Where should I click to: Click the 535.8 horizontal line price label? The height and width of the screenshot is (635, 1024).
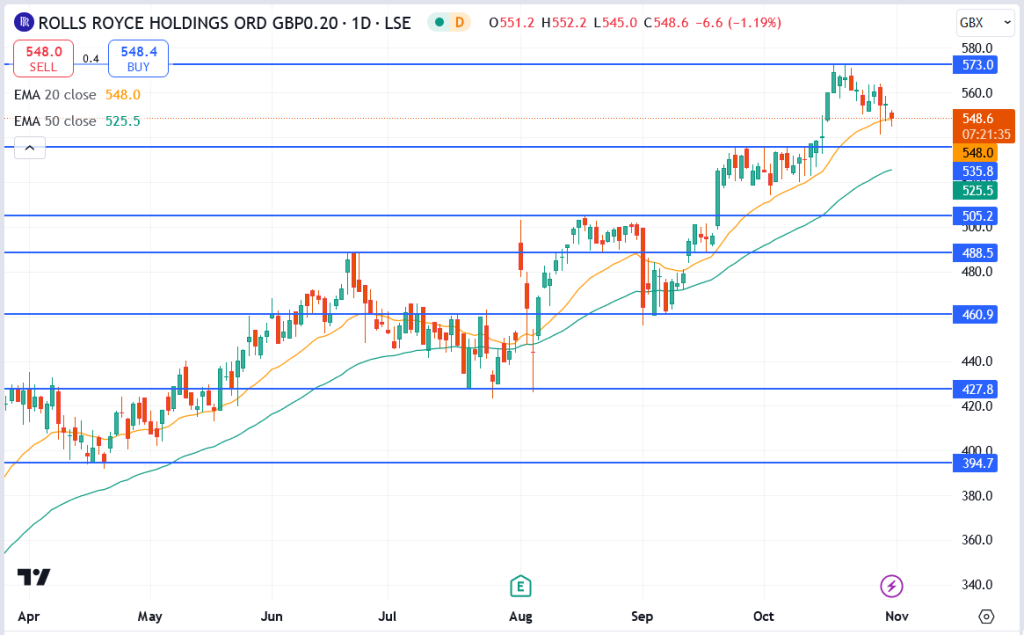[x=976, y=172]
